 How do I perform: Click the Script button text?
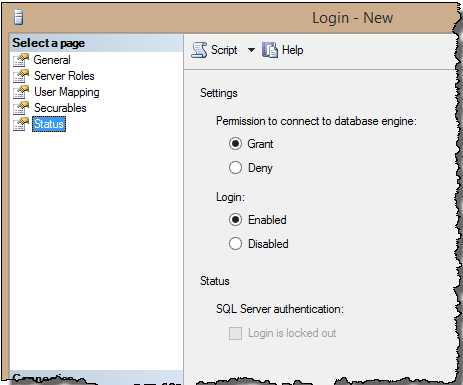coord(224,50)
